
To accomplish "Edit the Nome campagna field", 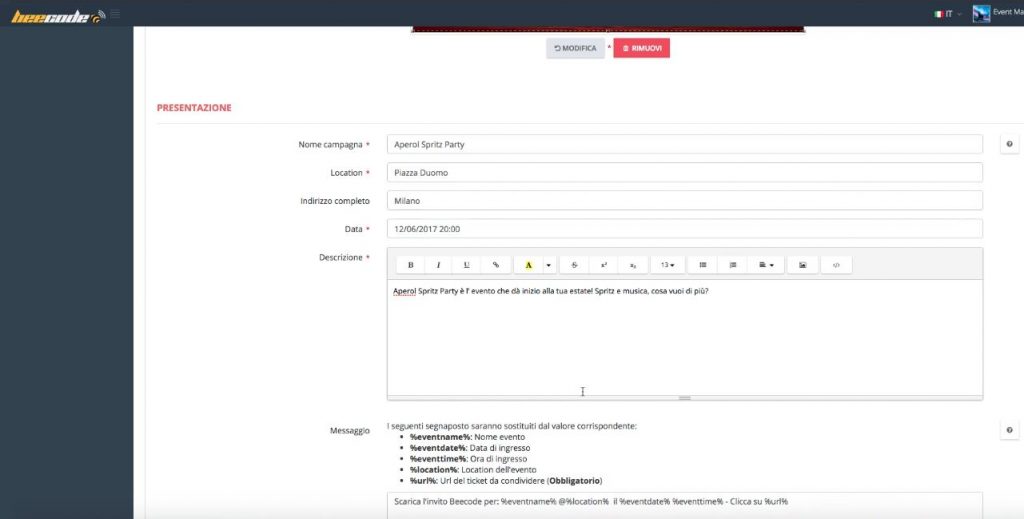I will [684, 144].
